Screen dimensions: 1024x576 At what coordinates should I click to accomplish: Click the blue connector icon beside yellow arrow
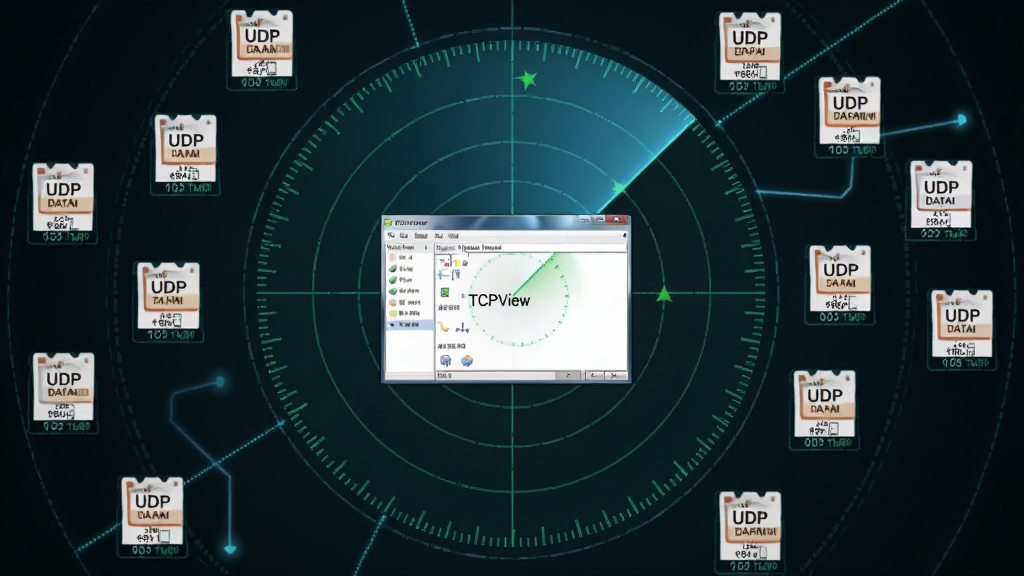coord(462,329)
